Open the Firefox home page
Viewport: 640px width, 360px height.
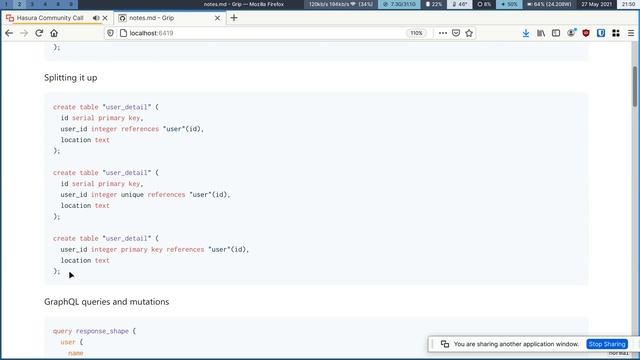point(54,33)
